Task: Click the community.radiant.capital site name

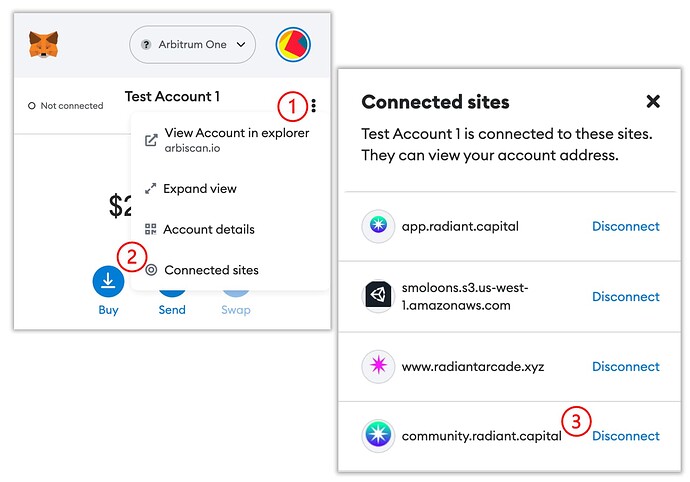Action: (481, 436)
